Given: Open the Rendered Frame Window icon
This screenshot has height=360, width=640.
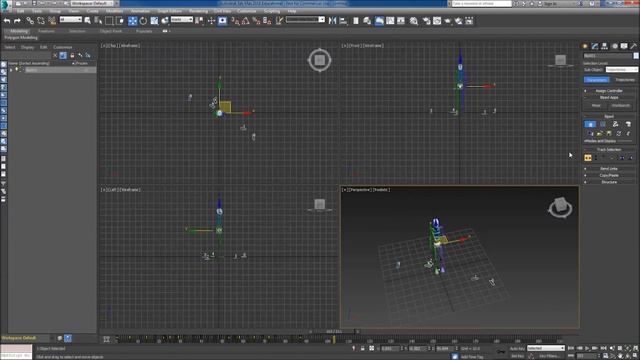Looking at the screenshot, I should coord(437,21).
